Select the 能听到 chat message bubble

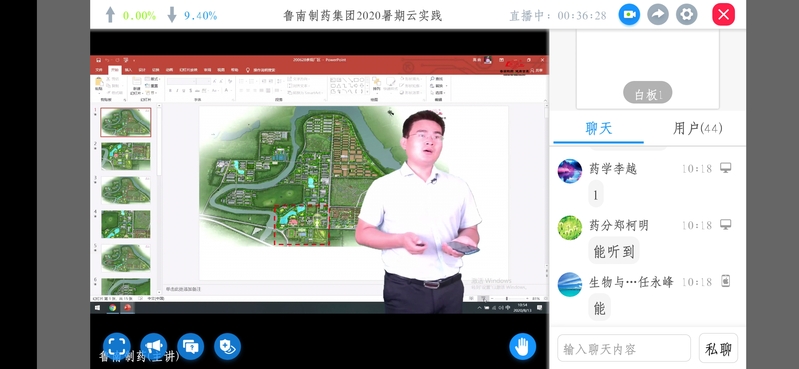pos(614,251)
